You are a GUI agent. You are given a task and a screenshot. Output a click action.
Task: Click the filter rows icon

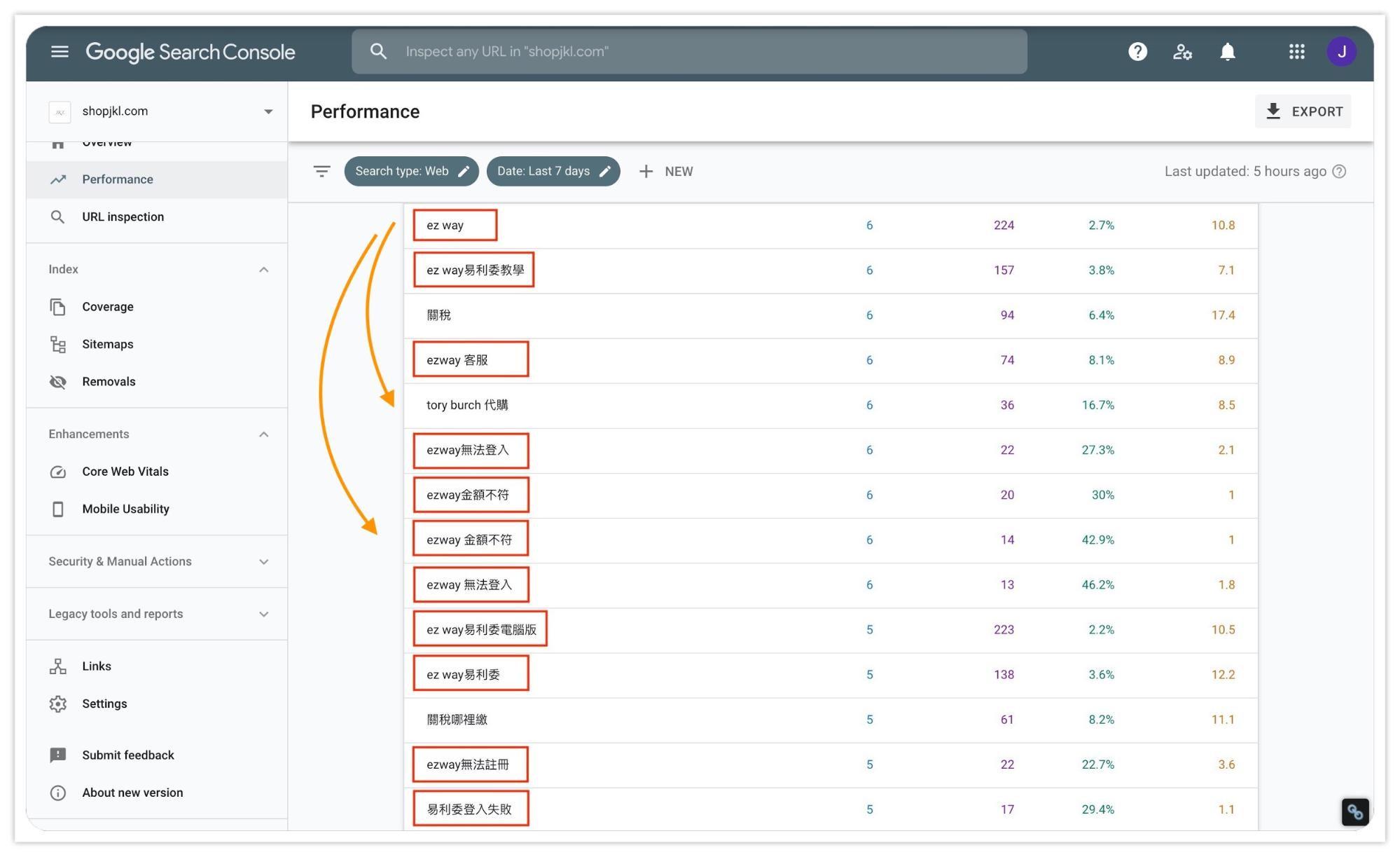(x=321, y=171)
